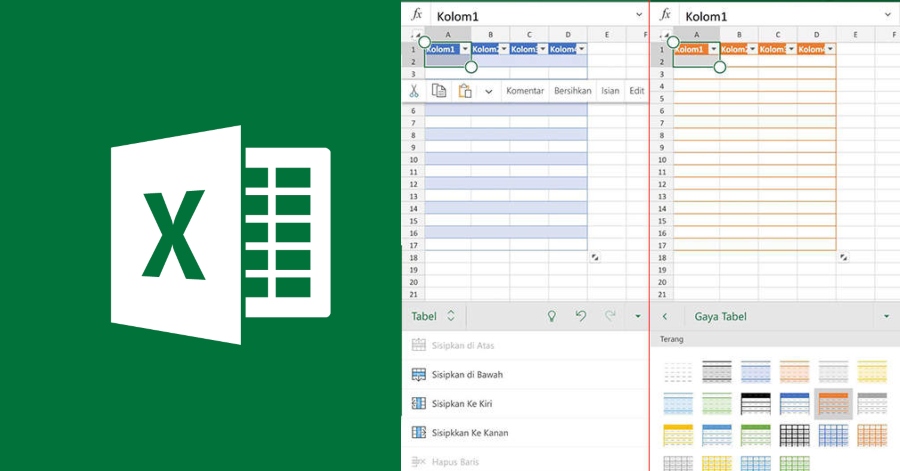Choose the plain no-color table style
The height and width of the screenshot is (471, 900).
(x=678, y=372)
